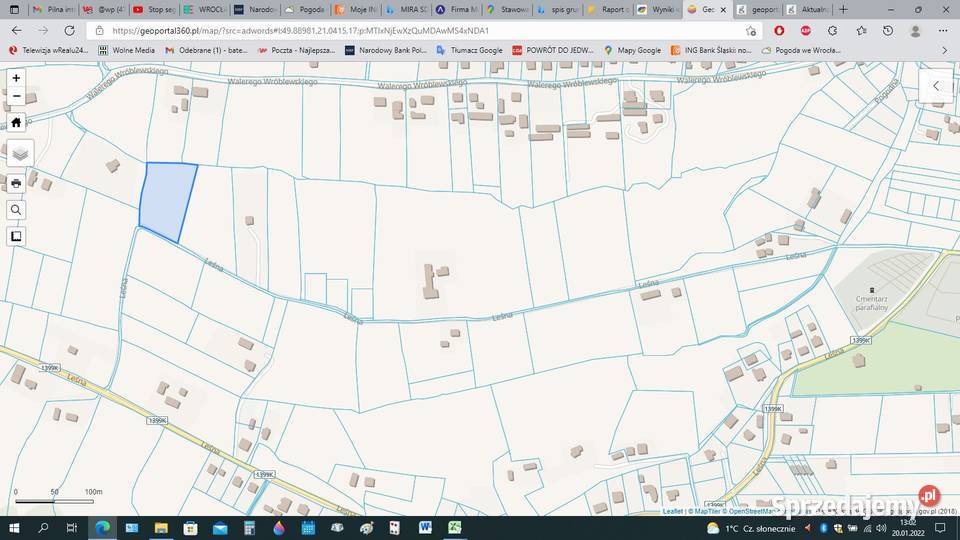Open Microsoft Word from the taskbar
The height and width of the screenshot is (540, 960).
425,527
